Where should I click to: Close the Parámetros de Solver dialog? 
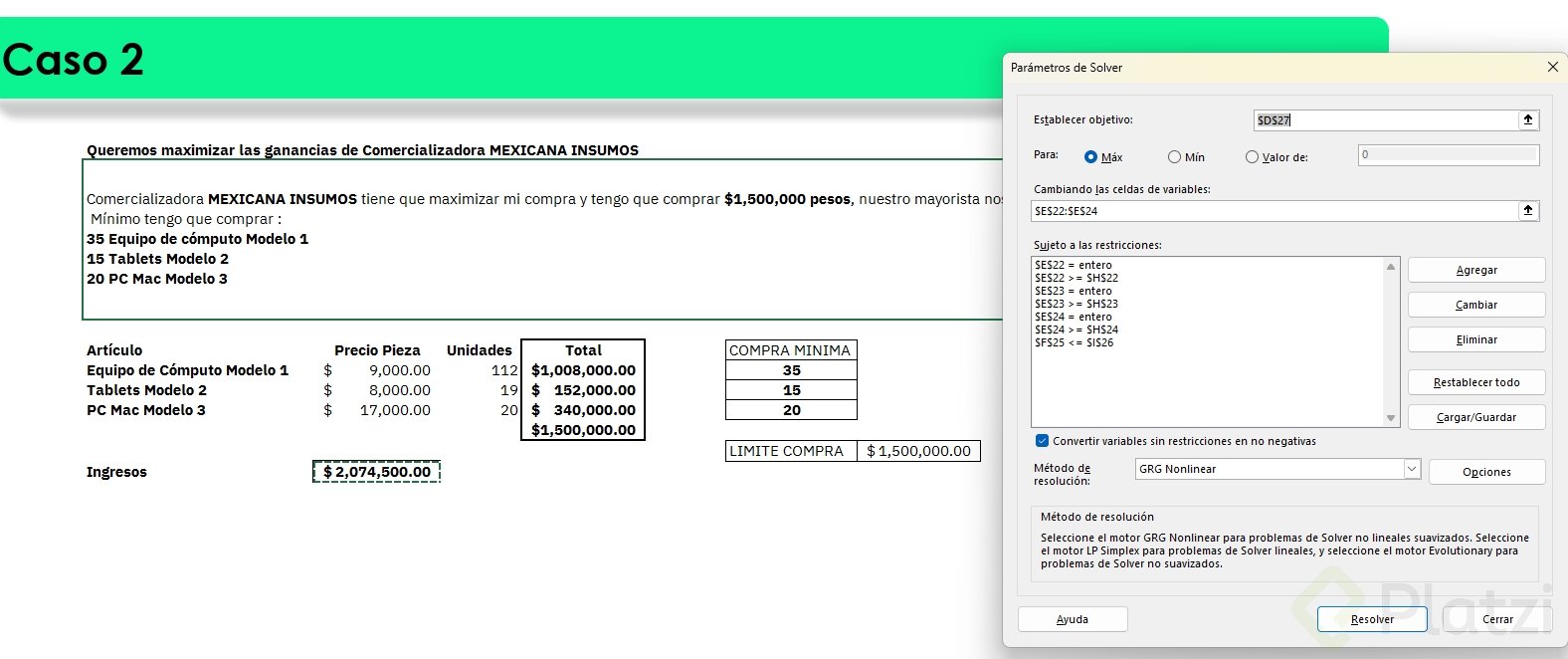coord(1552,67)
